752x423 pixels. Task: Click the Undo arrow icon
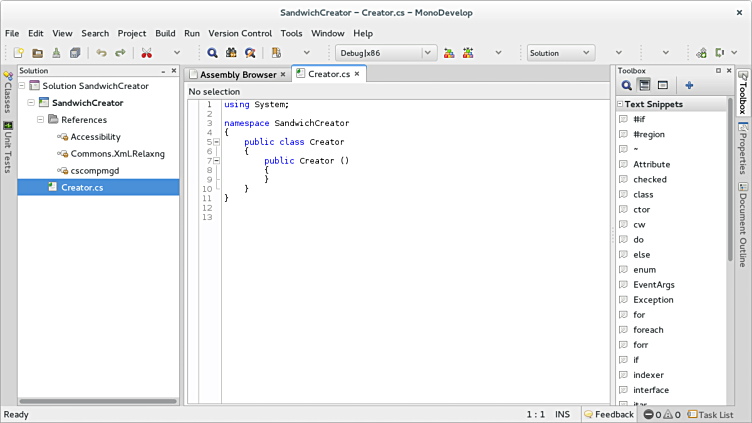pos(101,53)
